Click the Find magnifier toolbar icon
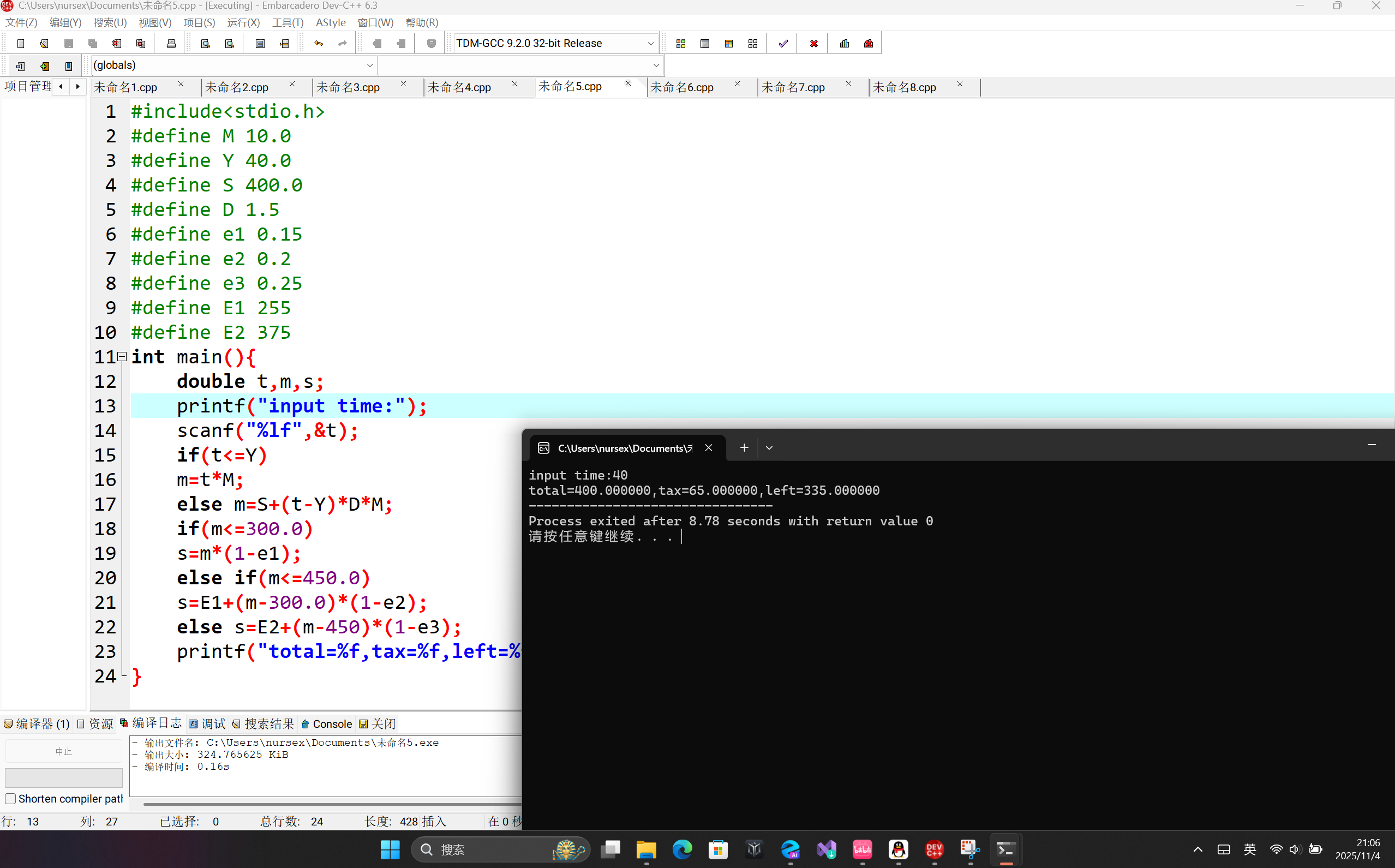Screen dimensions: 1395x868 (205, 44)
